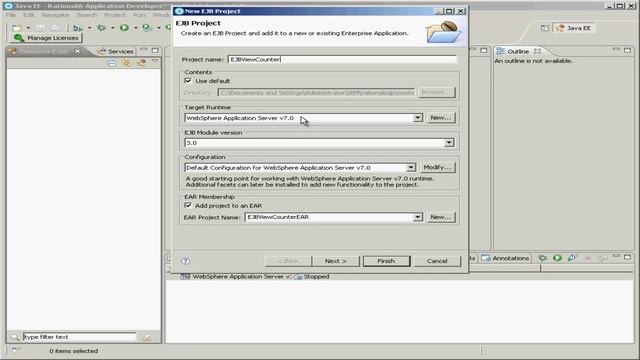The image size is (640, 360).
Task: Click the Next button
Action: [x=336, y=261]
